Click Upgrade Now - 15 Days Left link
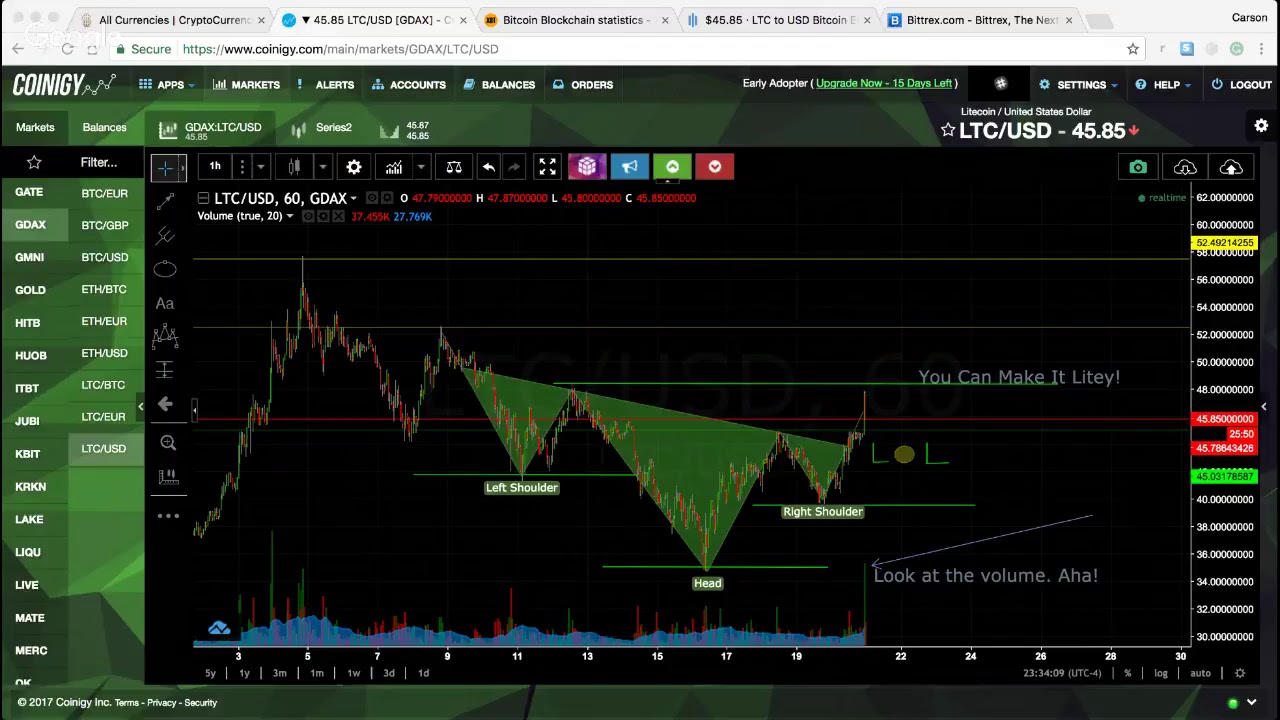Viewport: 1280px width, 720px height. pos(884,83)
